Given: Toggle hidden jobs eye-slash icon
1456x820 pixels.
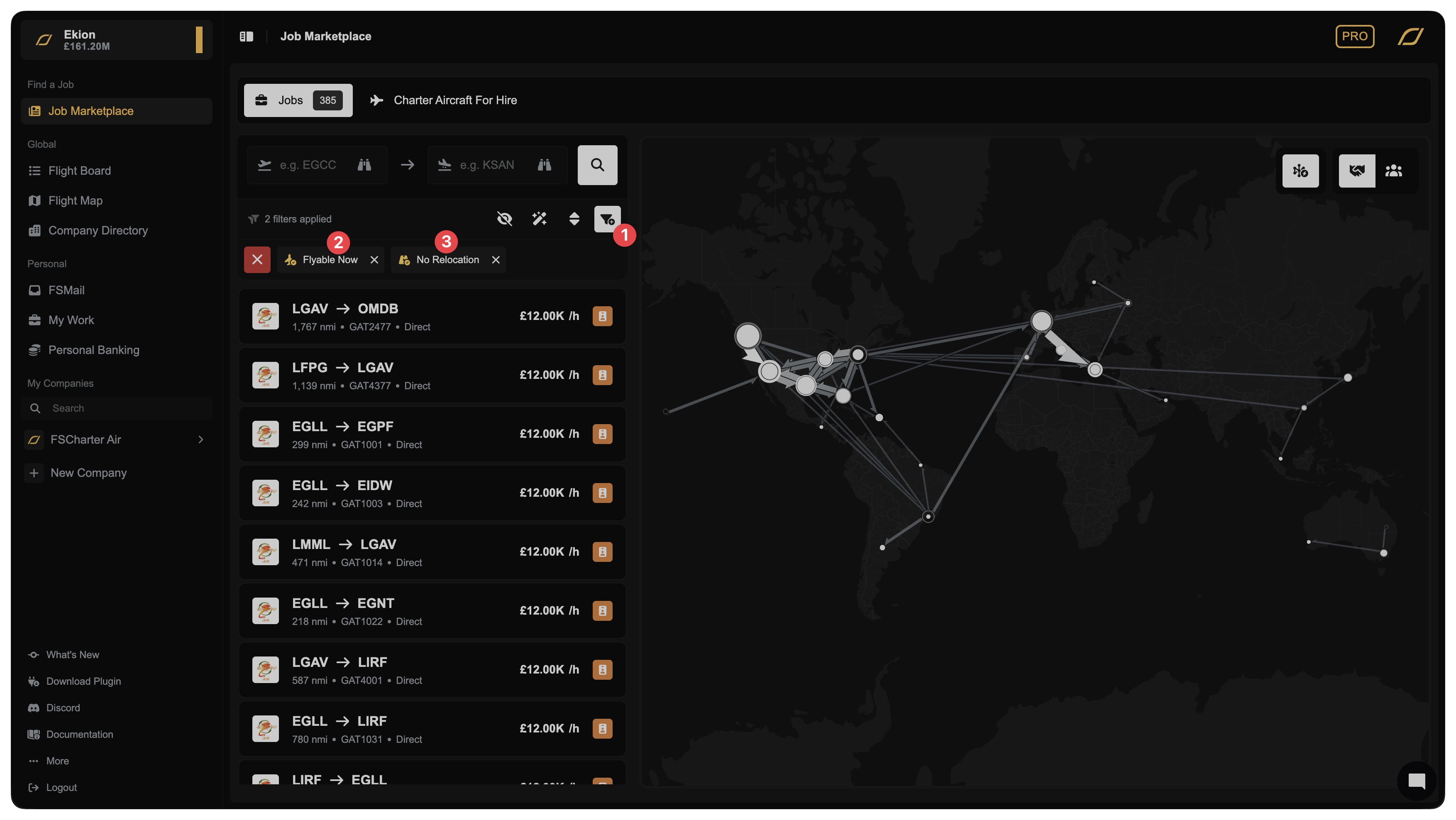Looking at the screenshot, I should coord(504,219).
